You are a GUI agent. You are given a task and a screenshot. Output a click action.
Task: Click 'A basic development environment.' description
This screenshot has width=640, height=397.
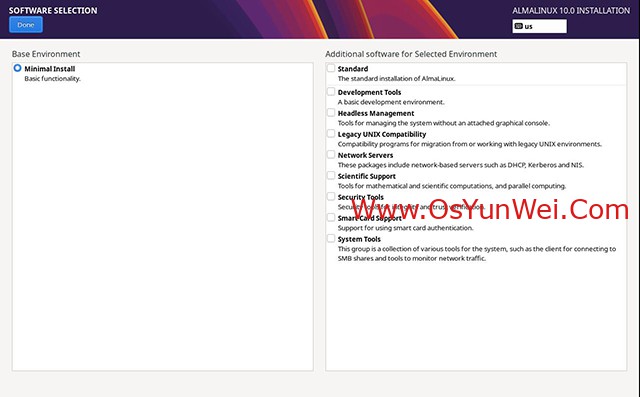click(391, 102)
